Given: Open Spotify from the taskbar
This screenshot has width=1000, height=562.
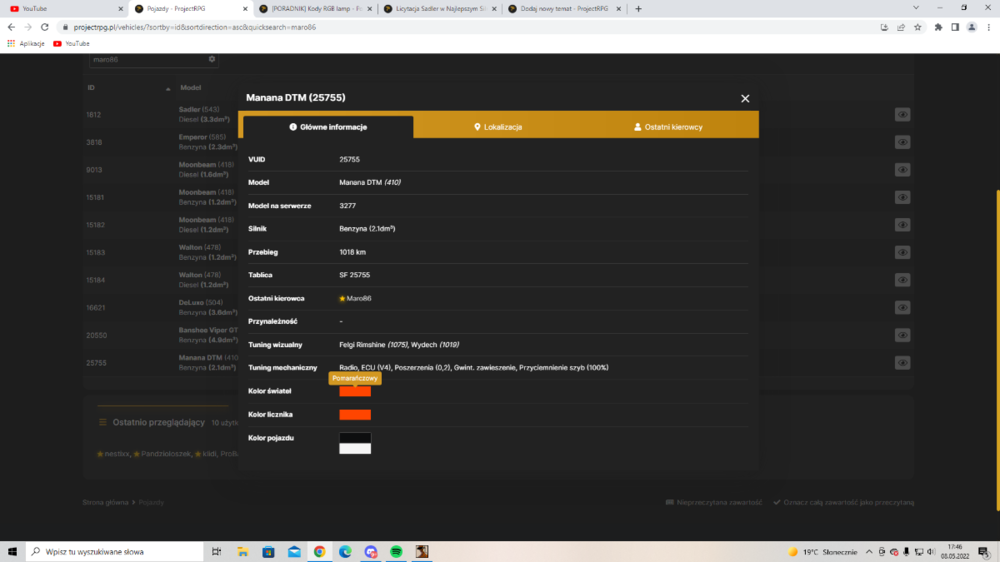Looking at the screenshot, I should tap(396, 552).
